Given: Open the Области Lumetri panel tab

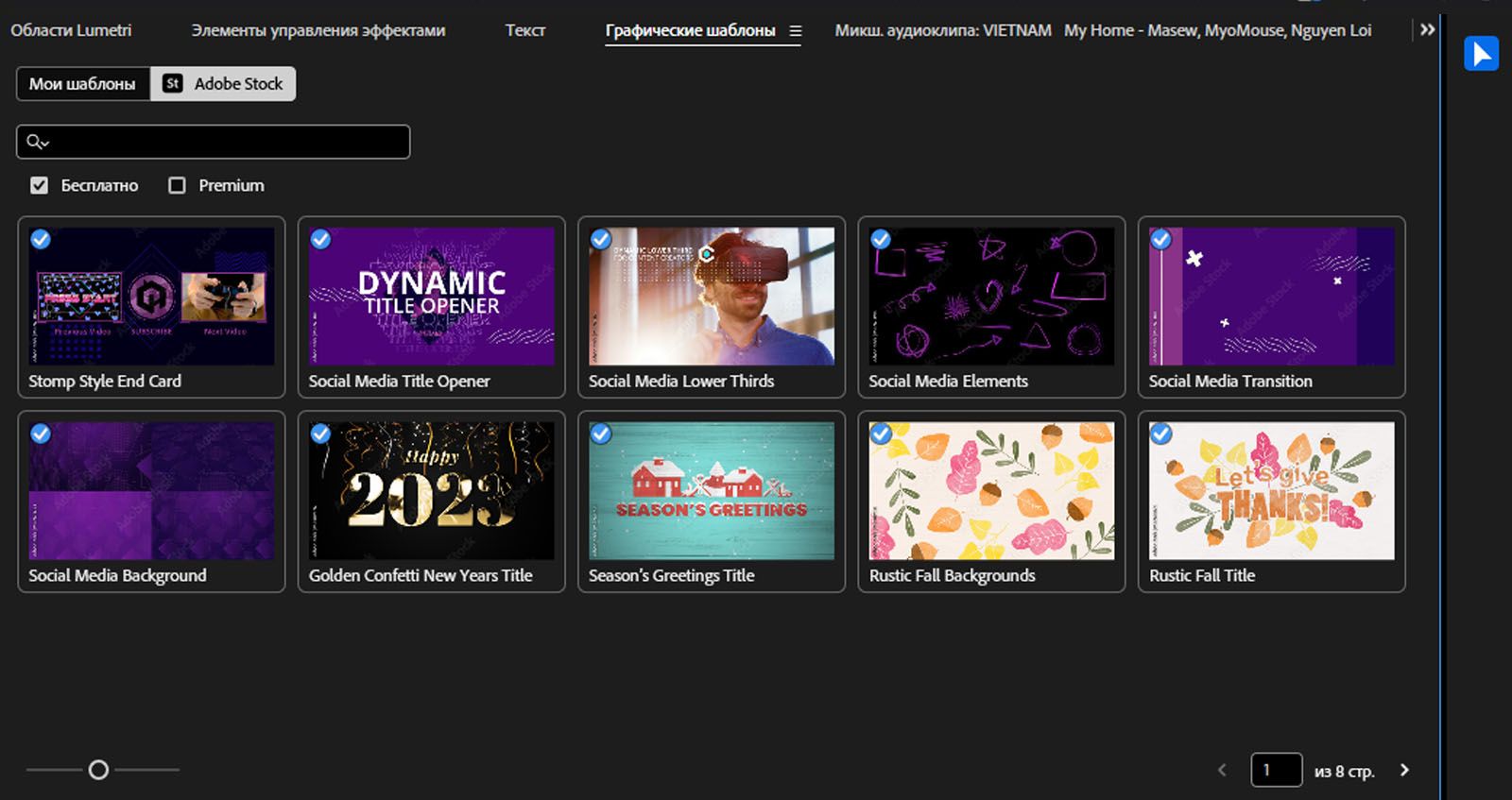Looking at the screenshot, I should [x=71, y=30].
